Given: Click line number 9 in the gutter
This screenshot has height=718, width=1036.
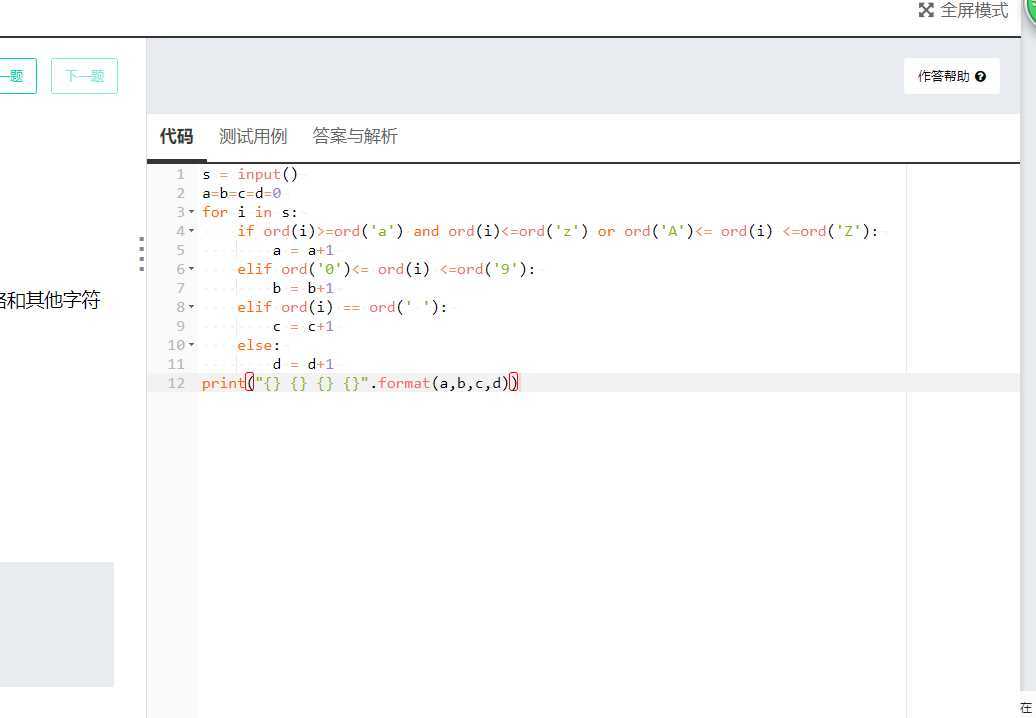Looking at the screenshot, I should (180, 326).
